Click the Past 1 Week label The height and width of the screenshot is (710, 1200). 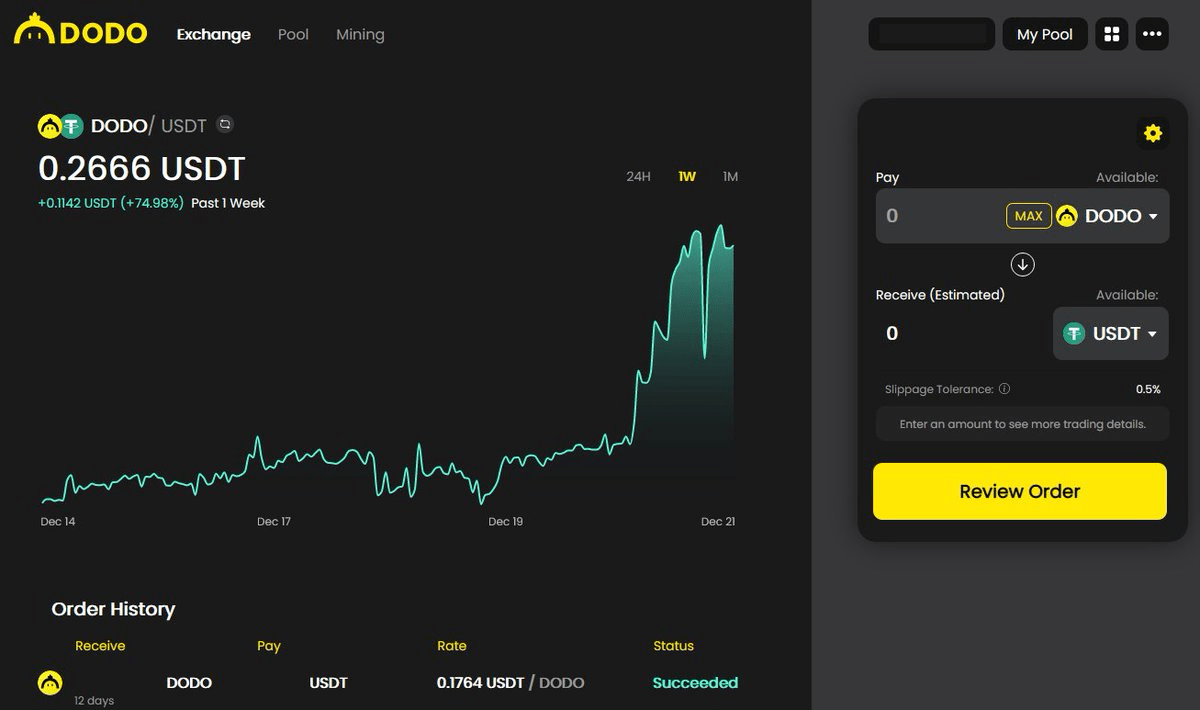click(x=228, y=203)
